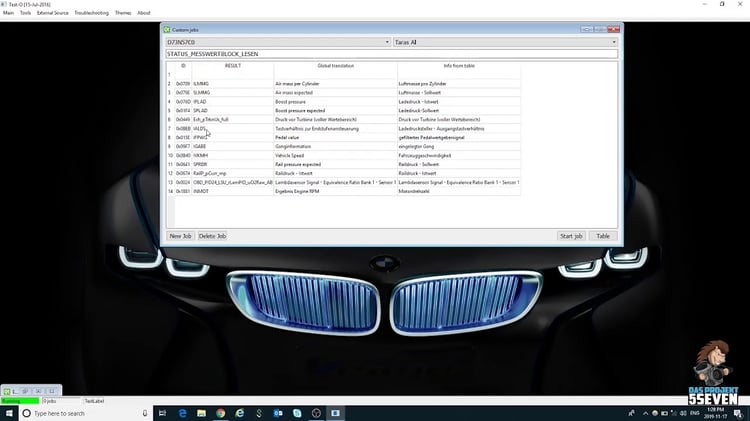Open Skype from the taskbar
750x421 pixels.
click(297, 413)
